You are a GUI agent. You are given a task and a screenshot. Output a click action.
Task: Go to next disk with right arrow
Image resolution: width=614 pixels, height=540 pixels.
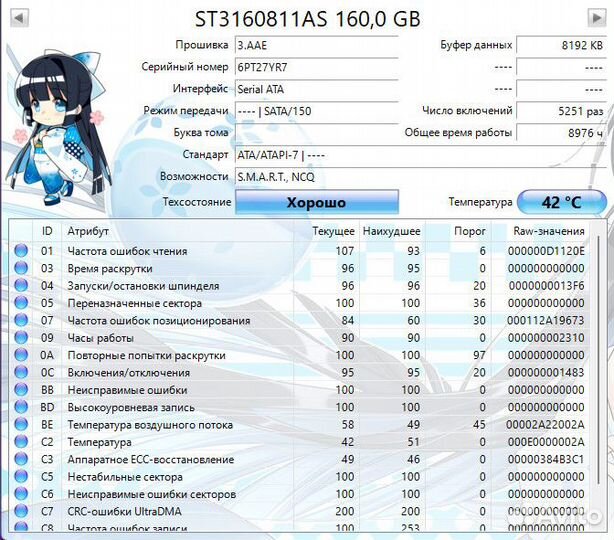coord(597,18)
